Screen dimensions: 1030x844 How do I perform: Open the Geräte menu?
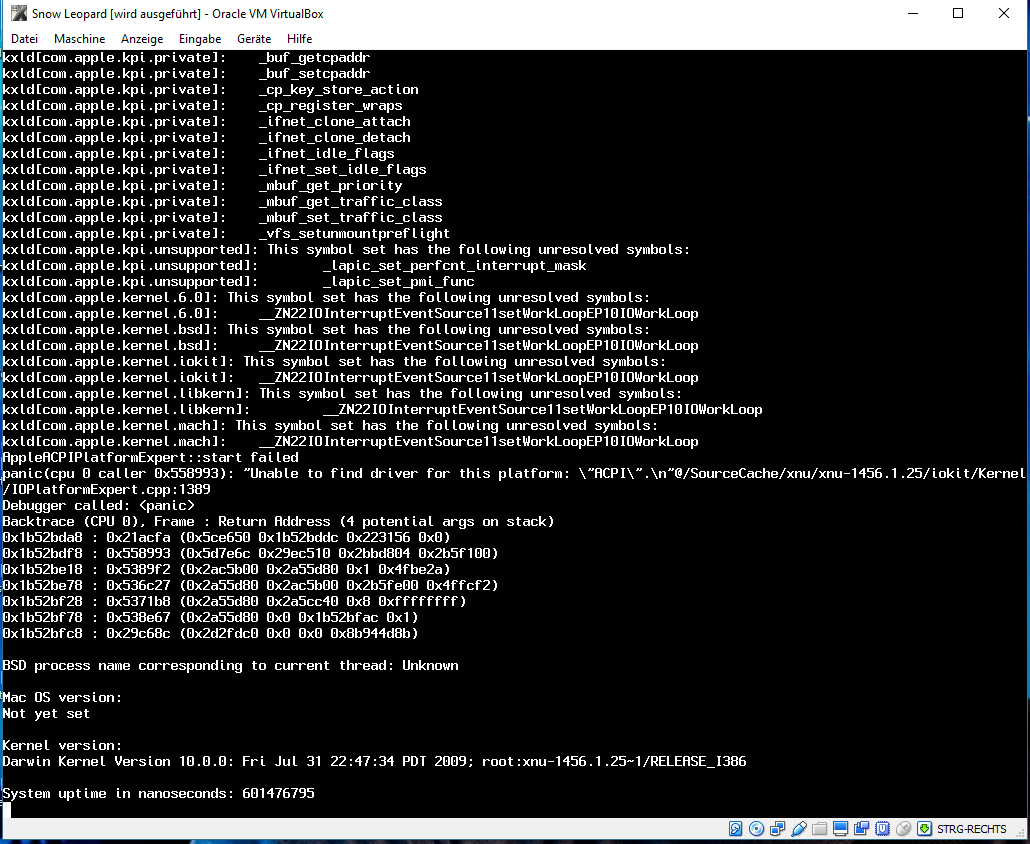(254, 39)
